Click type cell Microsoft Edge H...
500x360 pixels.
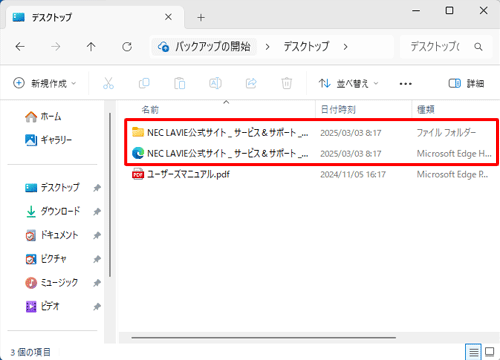[454, 154]
